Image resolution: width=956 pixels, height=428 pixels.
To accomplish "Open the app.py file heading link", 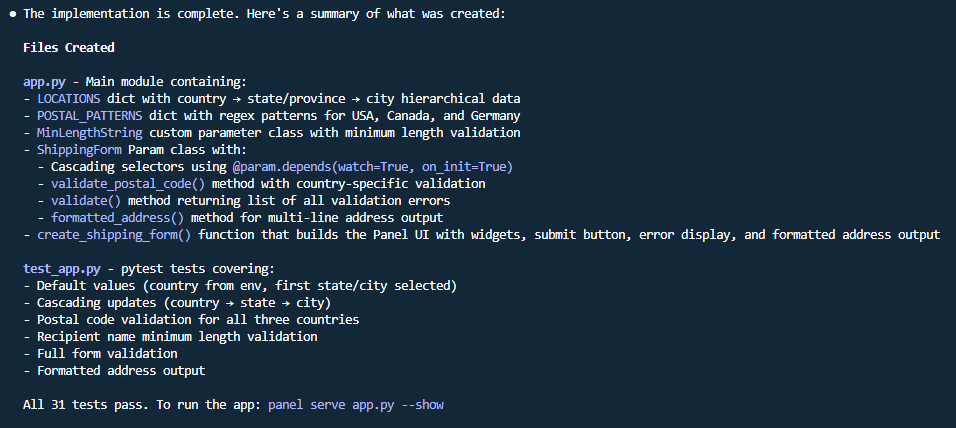I will [45, 81].
